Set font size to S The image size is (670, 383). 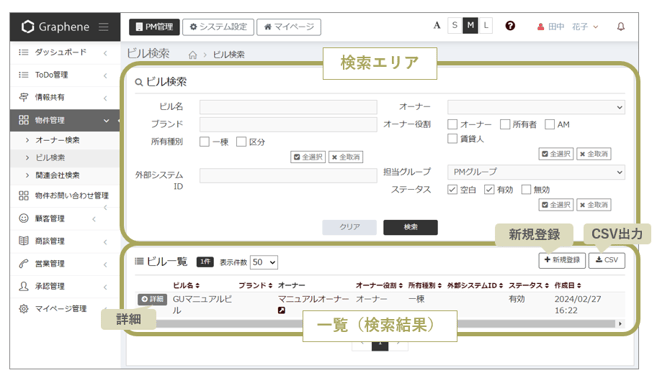[x=455, y=26]
